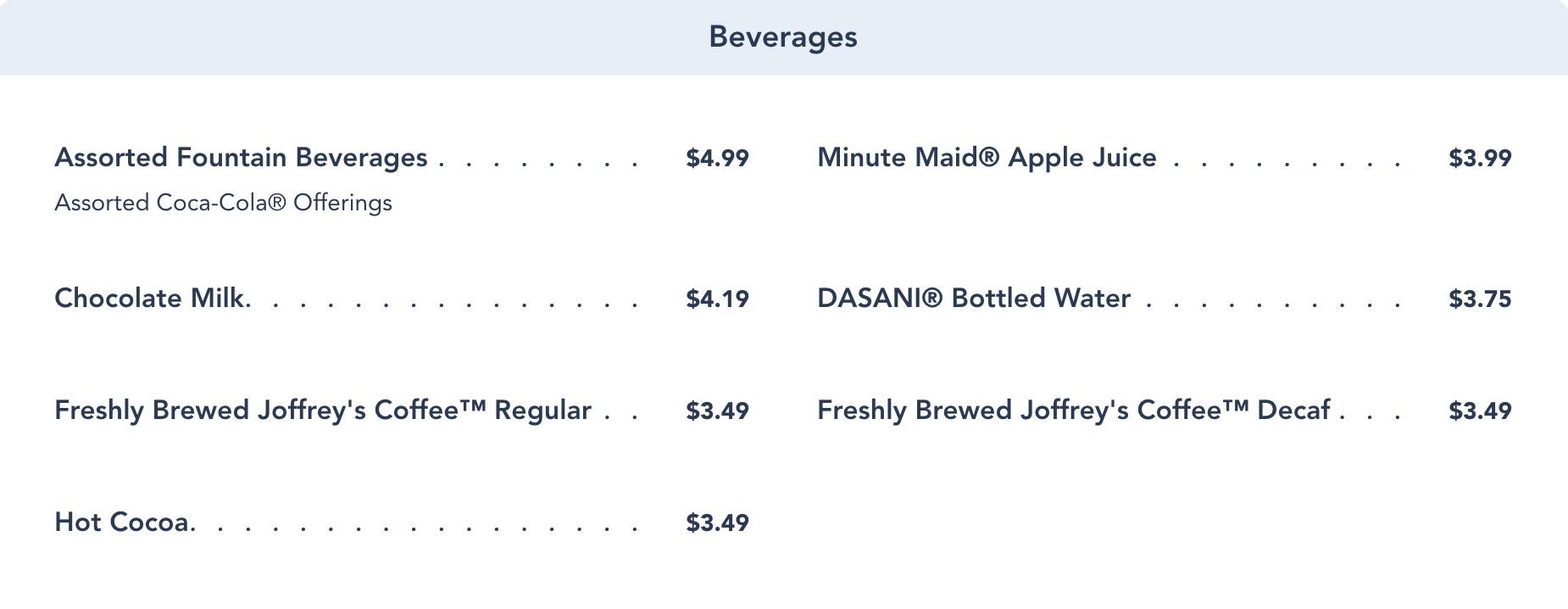1568x609 pixels.
Task: Select the Hot Cocoa item
Action: coord(123,522)
